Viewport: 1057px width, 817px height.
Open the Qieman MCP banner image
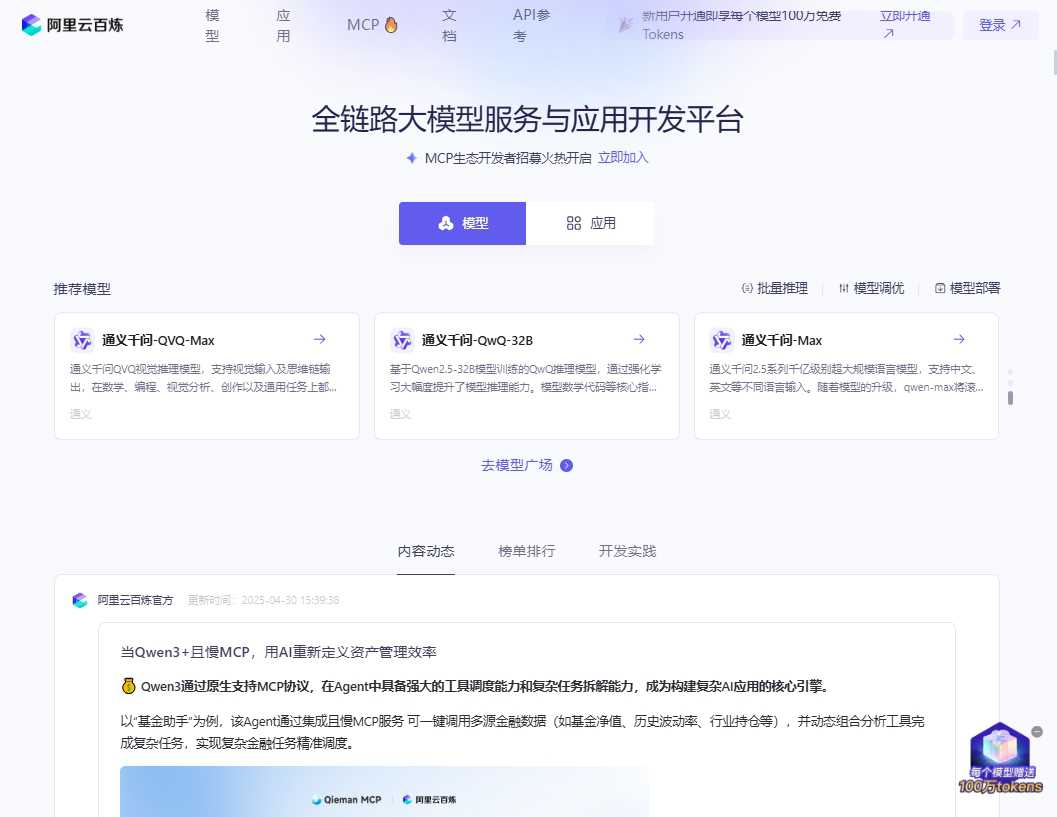tap(384, 791)
